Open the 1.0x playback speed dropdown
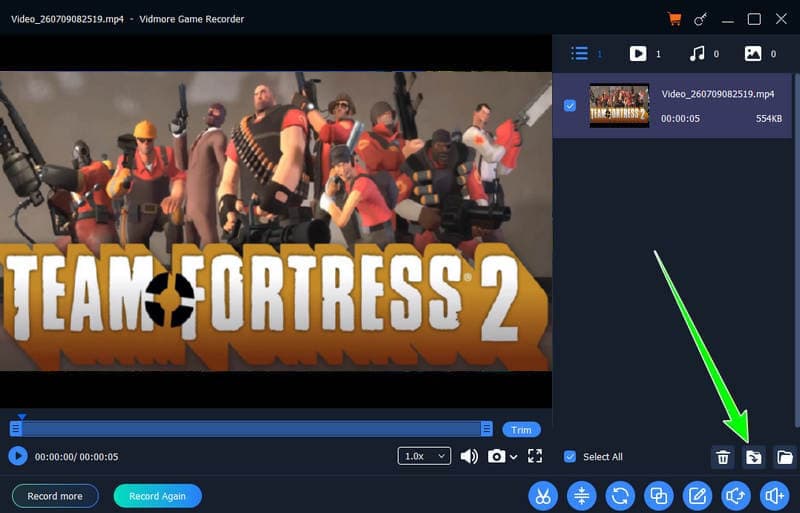 424,456
